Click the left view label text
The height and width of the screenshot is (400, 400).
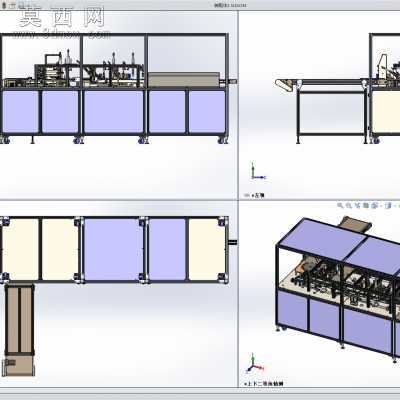(257, 195)
